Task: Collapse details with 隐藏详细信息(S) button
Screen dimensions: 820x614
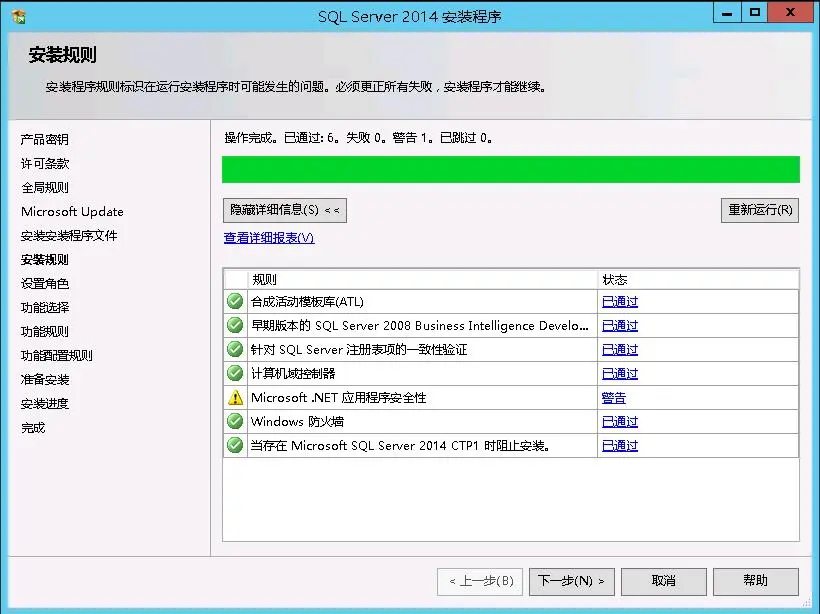Action: (x=284, y=210)
